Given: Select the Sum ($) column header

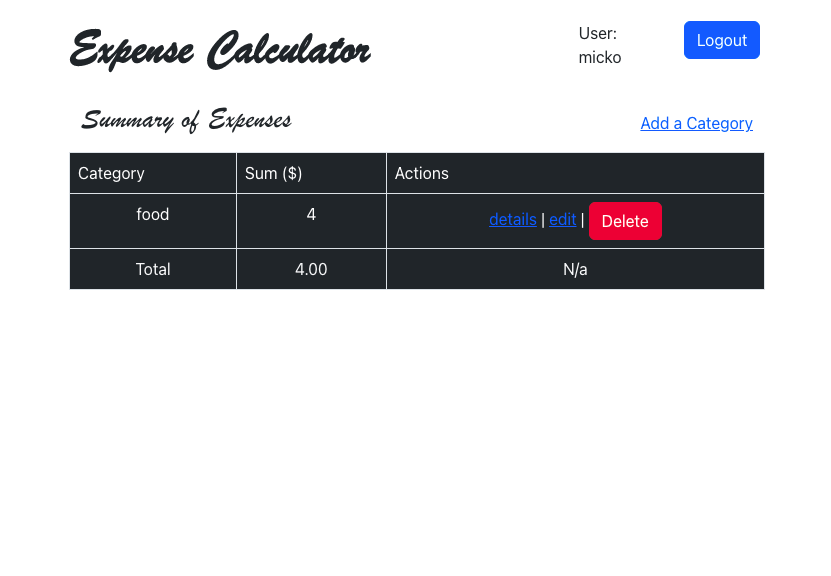Looking at the screenshot, I should [273, 173].
